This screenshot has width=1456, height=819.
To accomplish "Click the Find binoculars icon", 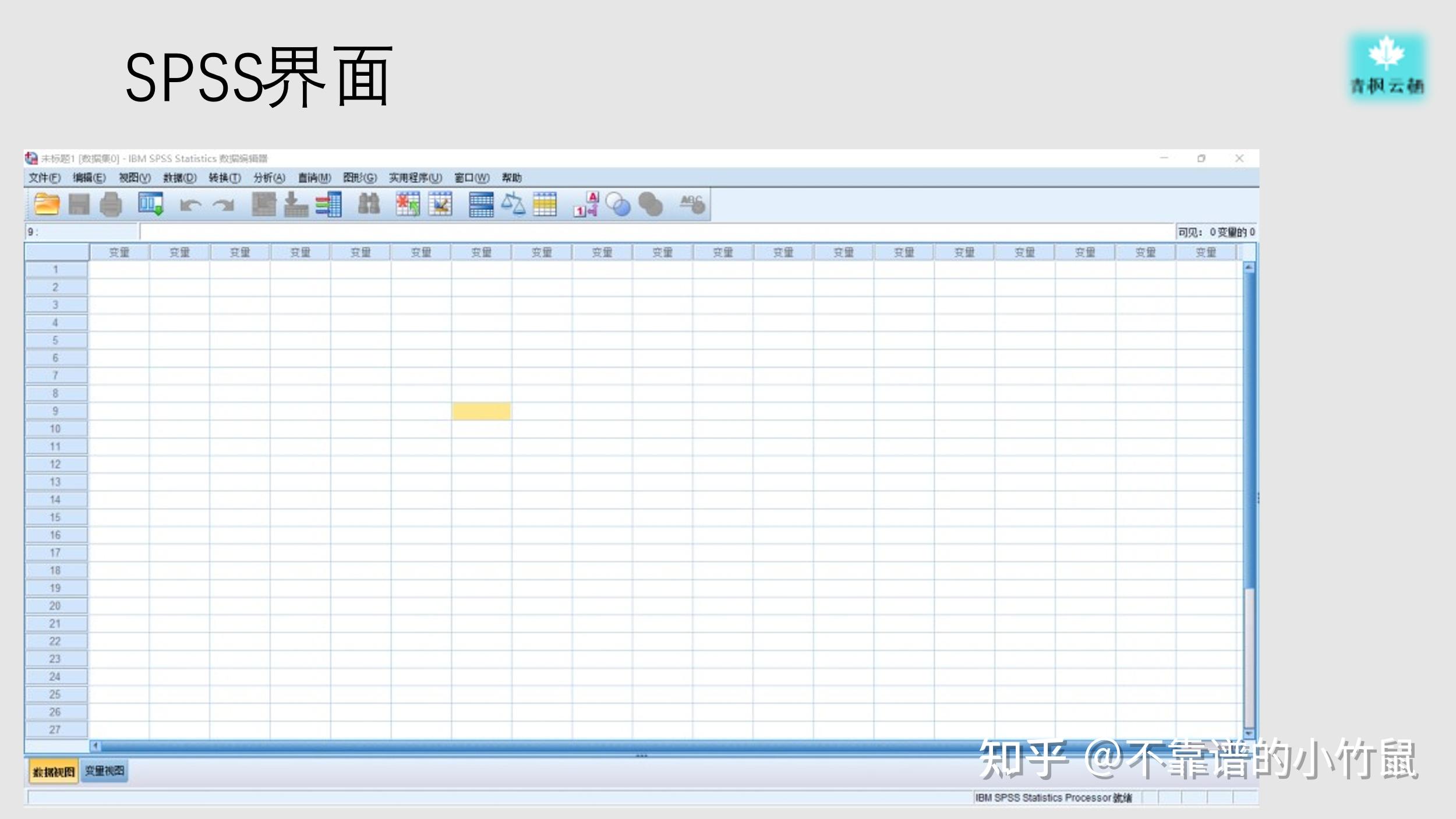I will (x=370, y=205).
